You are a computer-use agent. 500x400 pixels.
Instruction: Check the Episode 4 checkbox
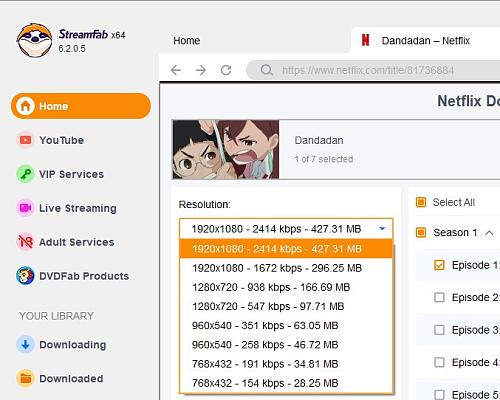[439, 362]
